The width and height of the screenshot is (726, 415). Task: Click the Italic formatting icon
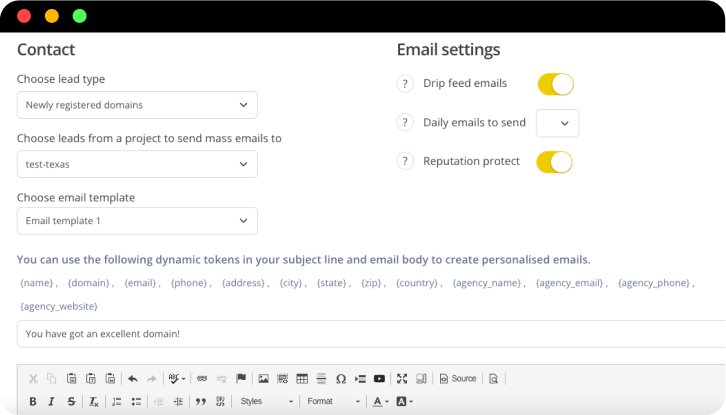[52, 402]
